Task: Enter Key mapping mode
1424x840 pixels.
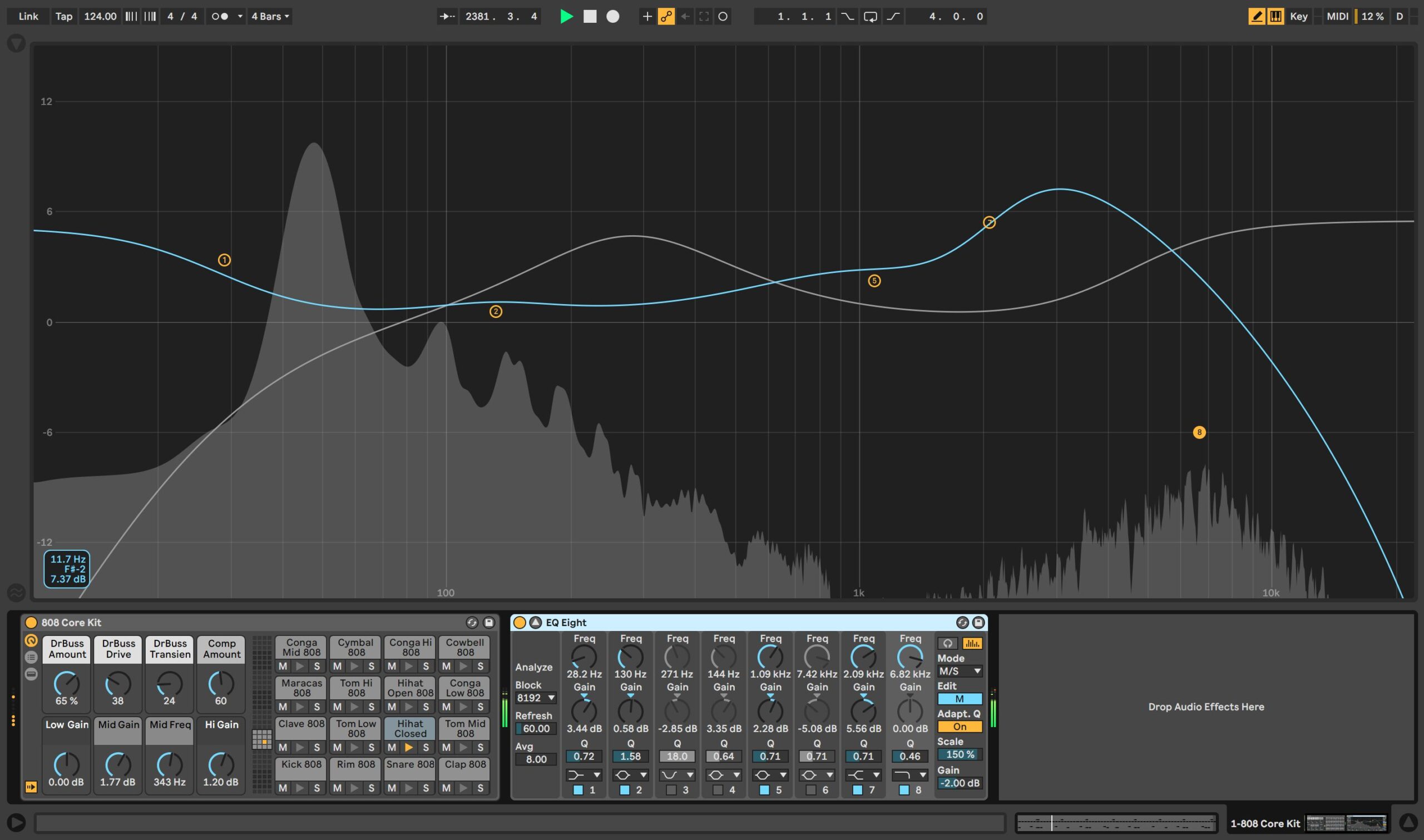Action: tap(1299, 17)
